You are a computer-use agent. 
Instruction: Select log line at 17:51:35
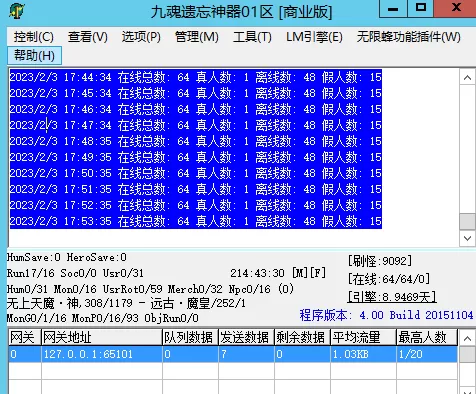pos(196,189)
